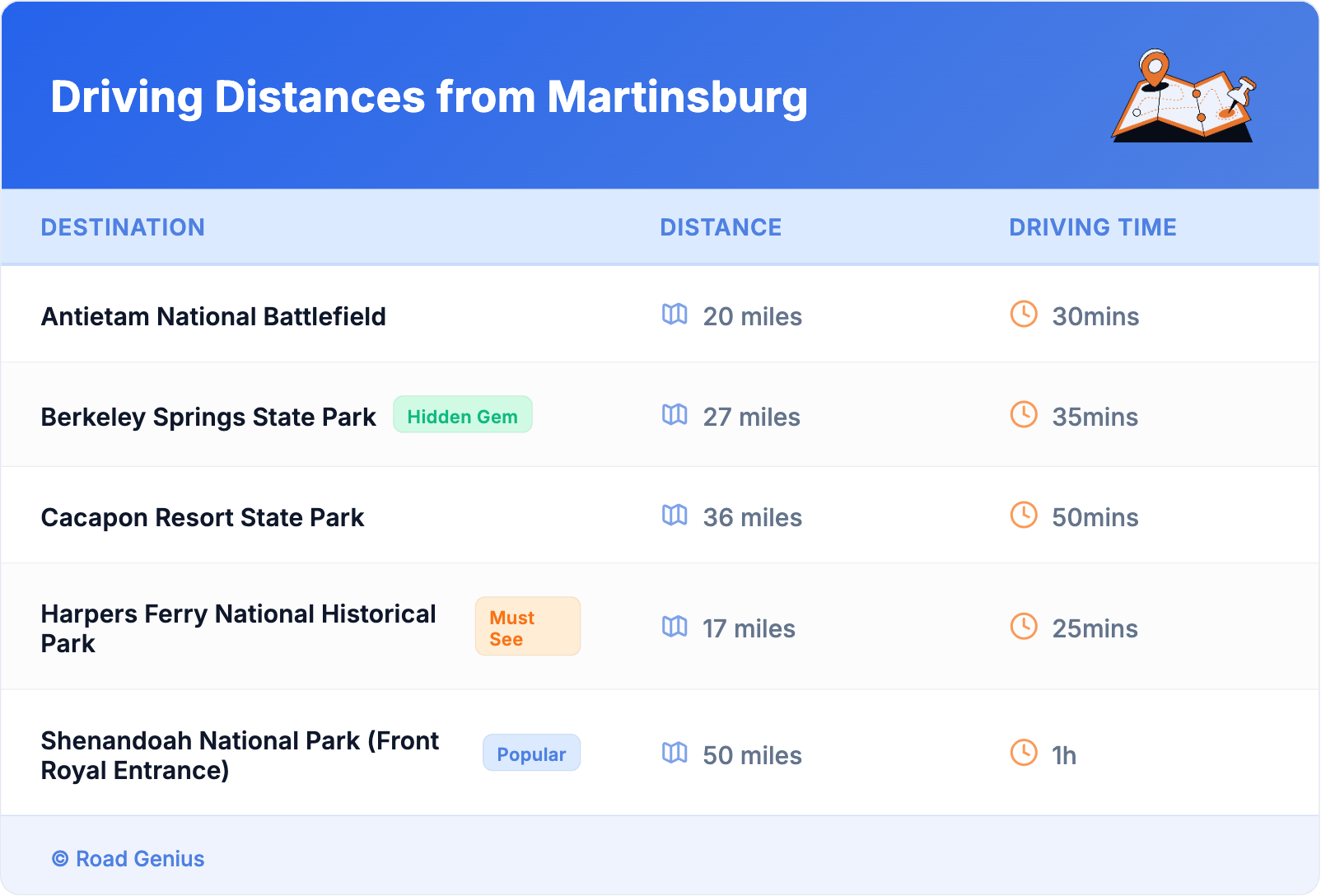Click the map icon beside 36 miles
The height and width of the screenshot is (896, 1321).
tap(675, 515)
